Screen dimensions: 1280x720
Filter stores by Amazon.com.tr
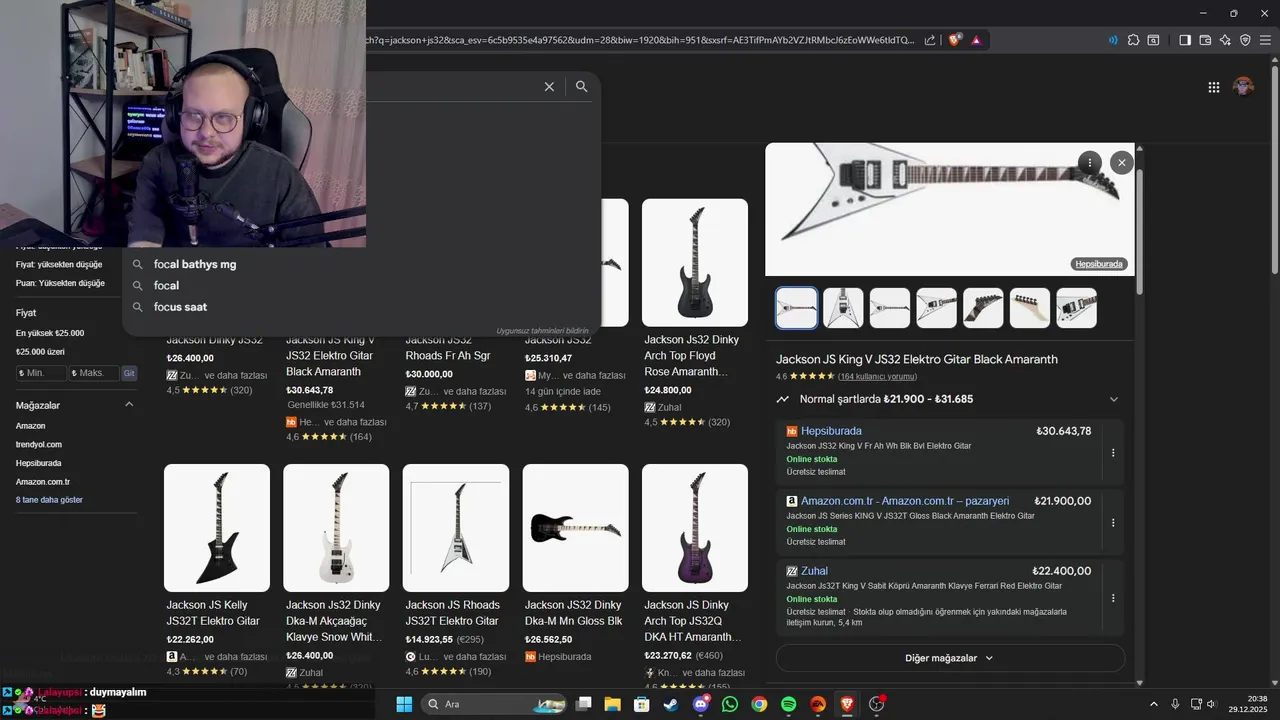pos(43,482)
